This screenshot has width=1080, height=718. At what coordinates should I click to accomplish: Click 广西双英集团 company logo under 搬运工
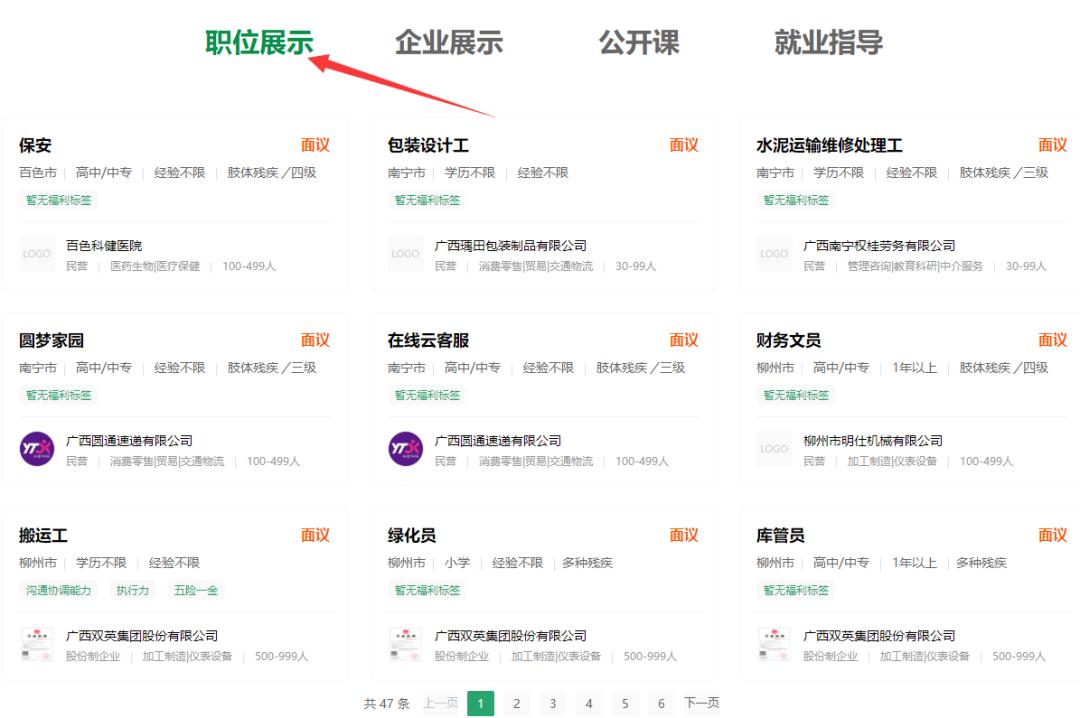click(37, 645)
